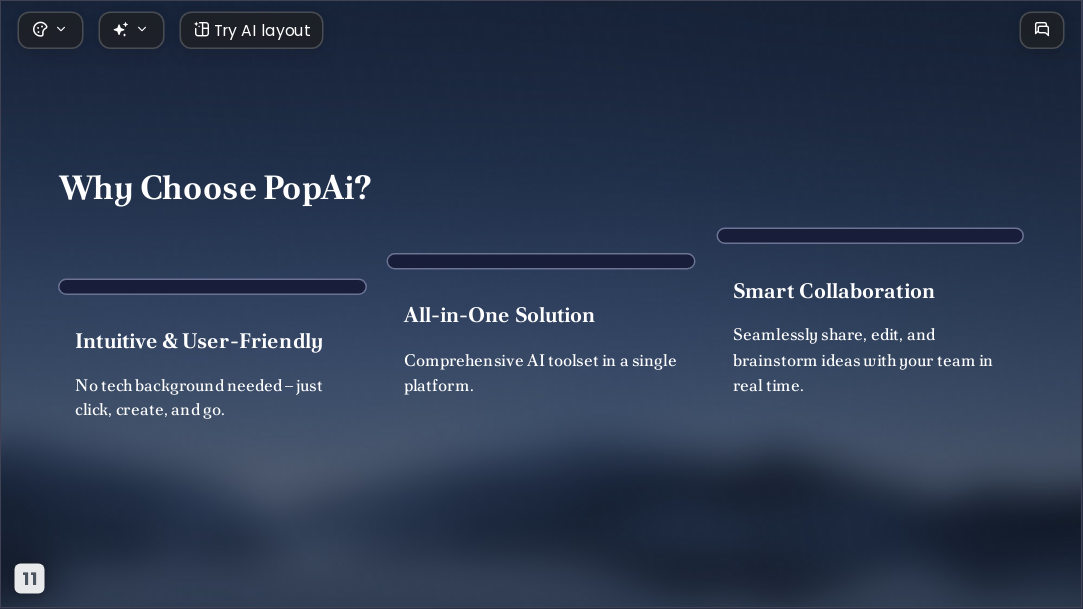Expand the palette dropdown chevron
Viewport: 1083px width, 609px height.
click(61, 30)
